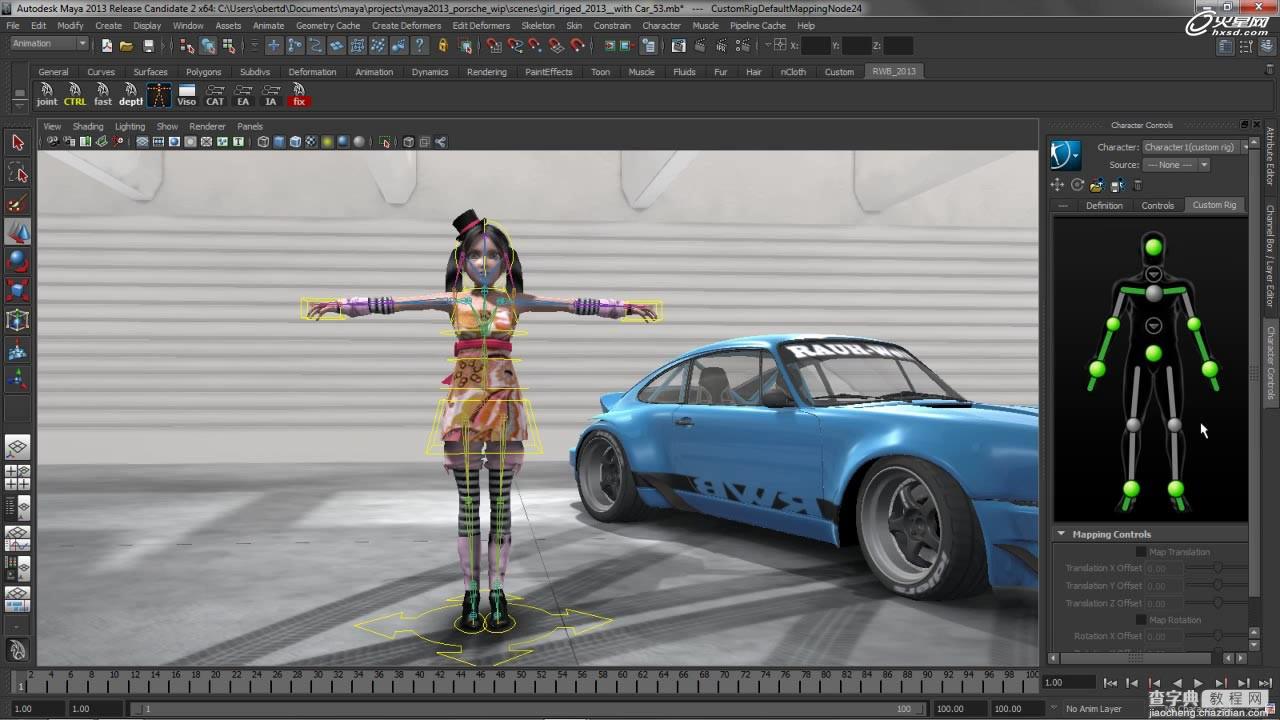The image size is (1280, 720).
Task: Click the current time field showing 1.00
Action: tap(1068, 682)
